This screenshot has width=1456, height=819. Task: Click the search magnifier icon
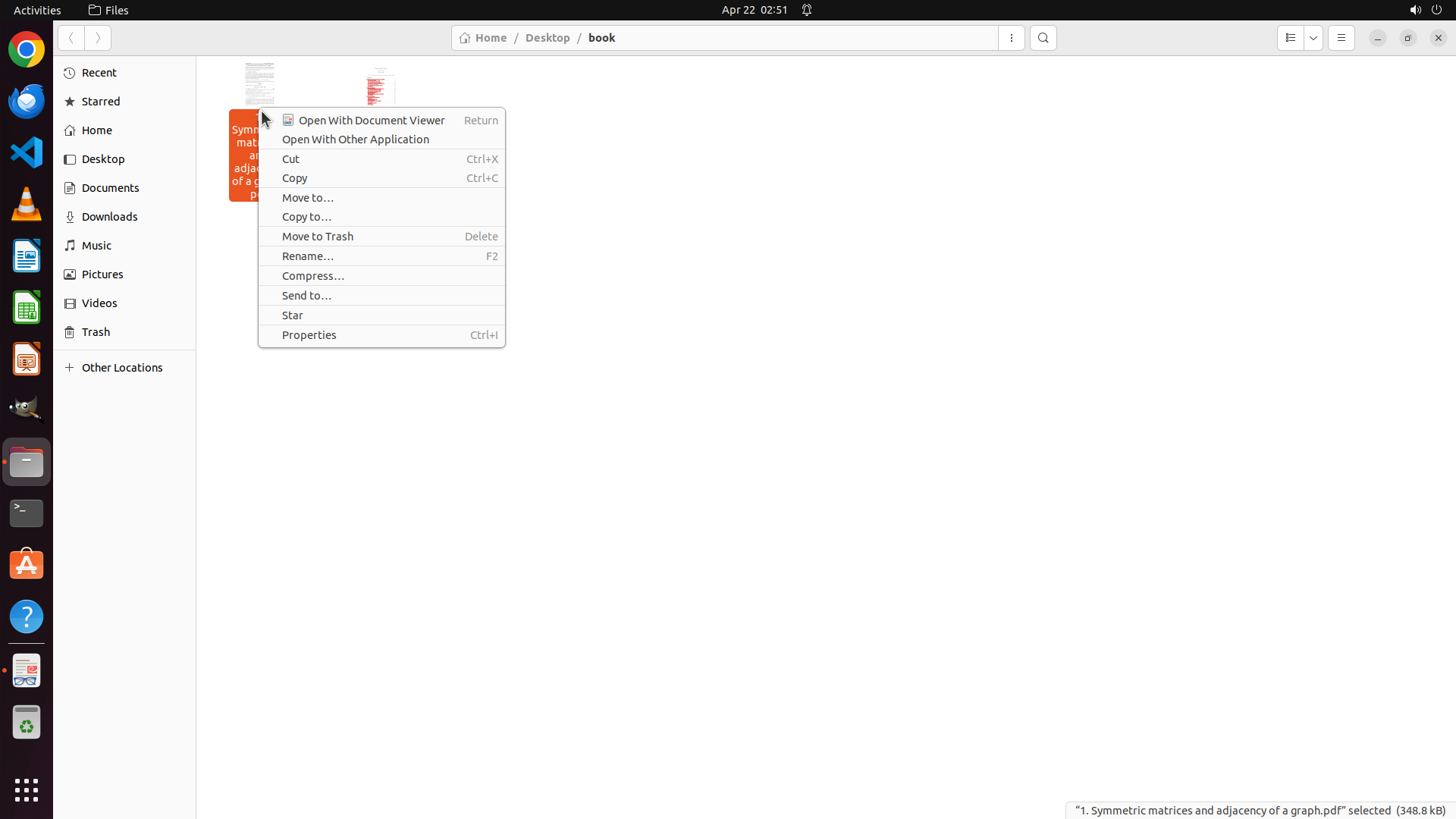pos(1043,38)
